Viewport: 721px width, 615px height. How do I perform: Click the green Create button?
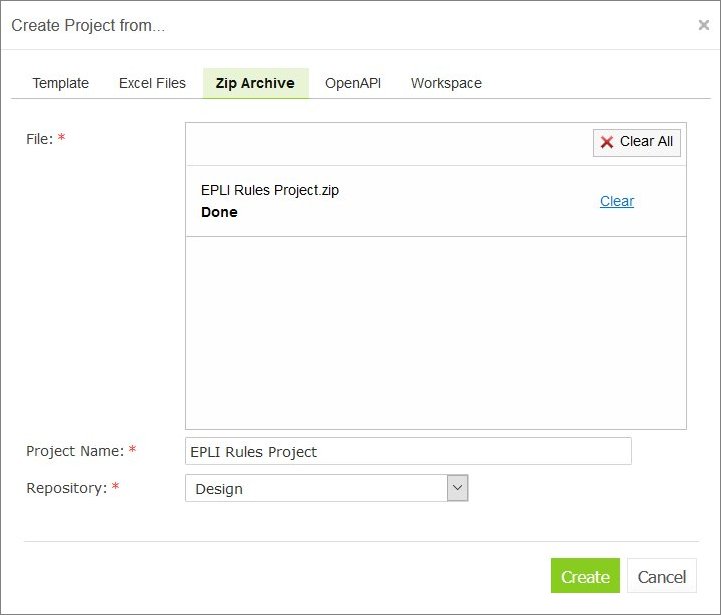[x=585, y=576]
